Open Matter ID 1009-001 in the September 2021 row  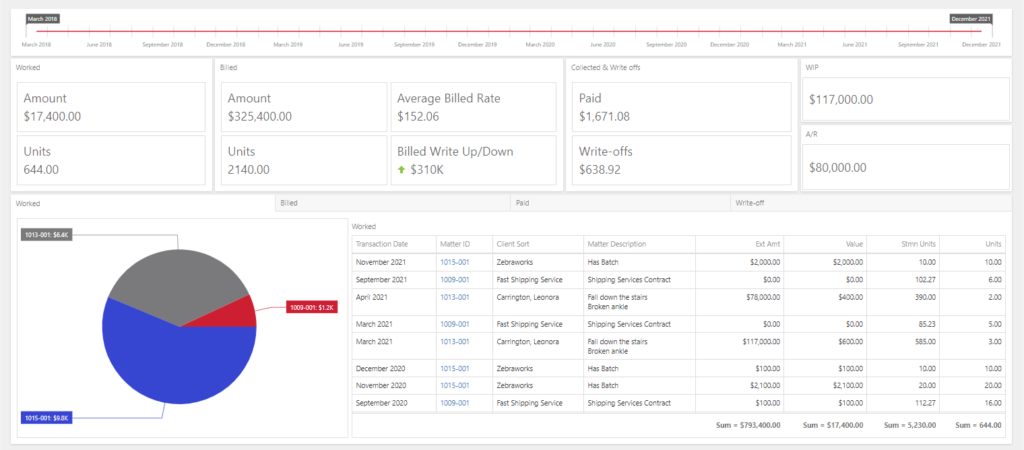coord(454,279)
